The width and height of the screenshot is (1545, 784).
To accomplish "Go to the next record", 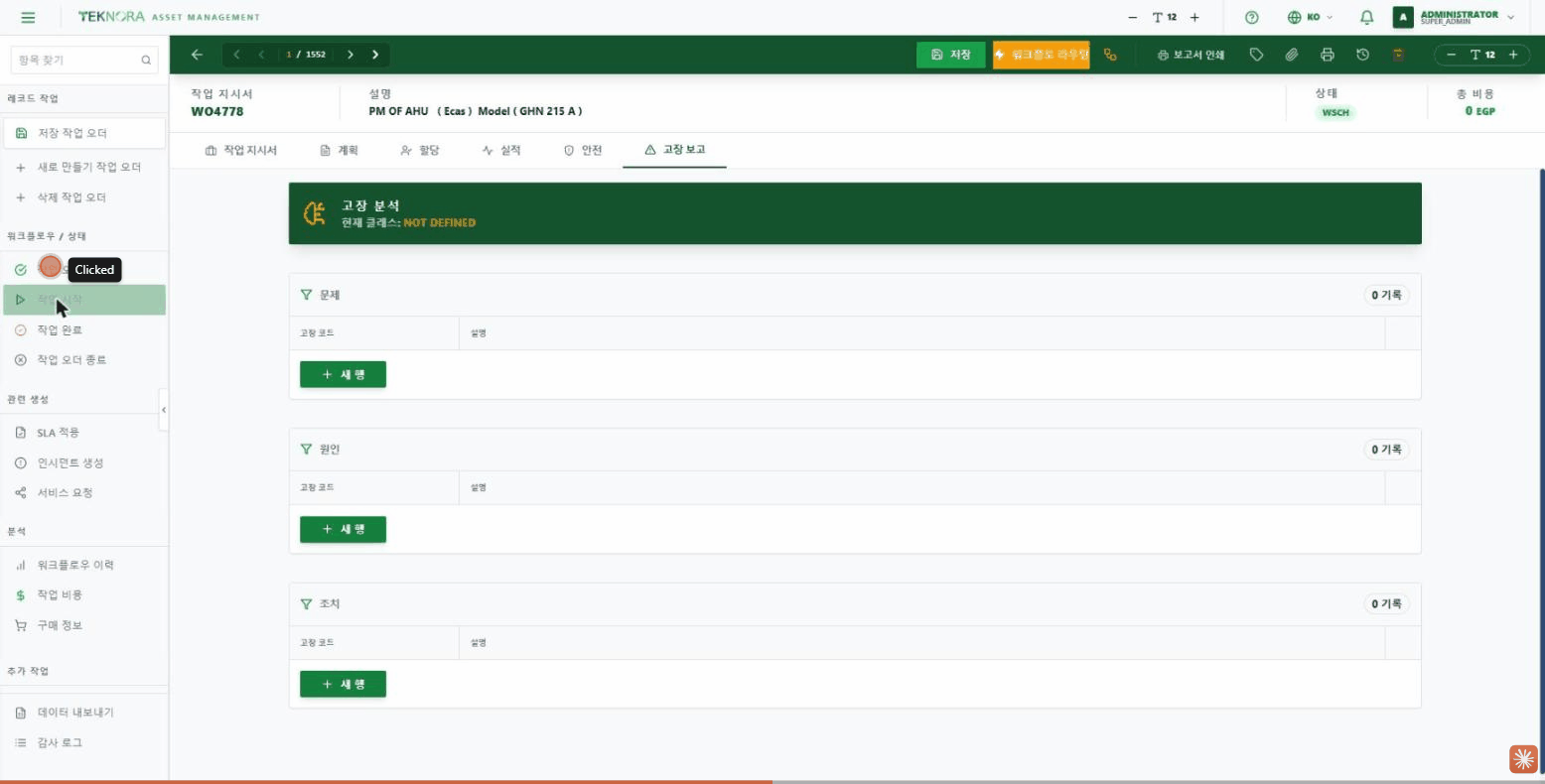I will click(x=351, y=55).
